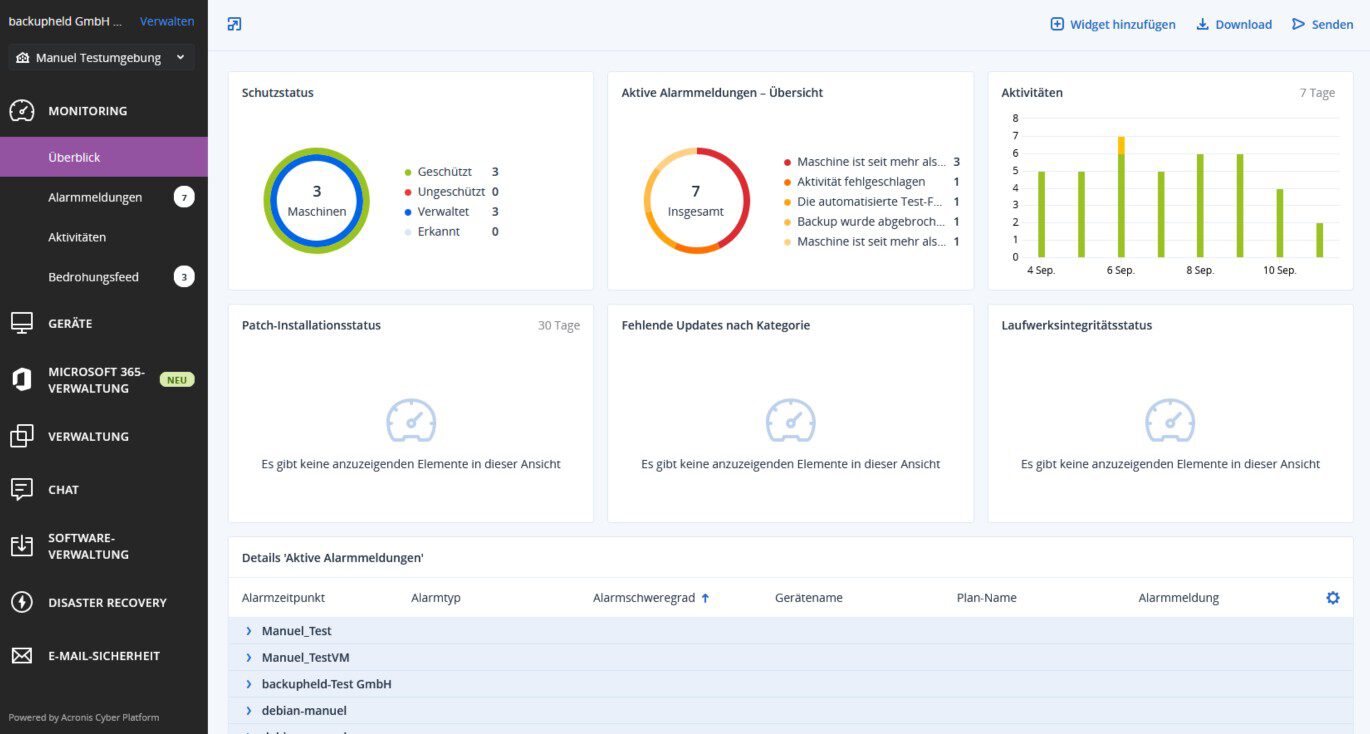Click the Disaster Recovery lightning icon
This screenshot has height=734, width=1370.
(22, 602)
